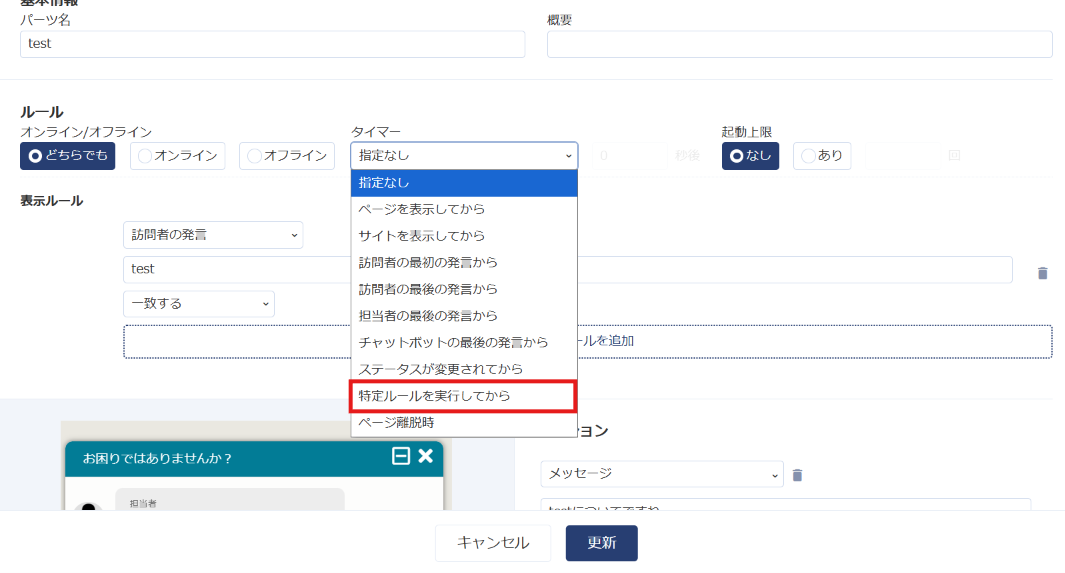Viewport: 1065px width, 573px height.
Task: Open the メッセージ action type dropdown
Action: (x=662, y=474)
